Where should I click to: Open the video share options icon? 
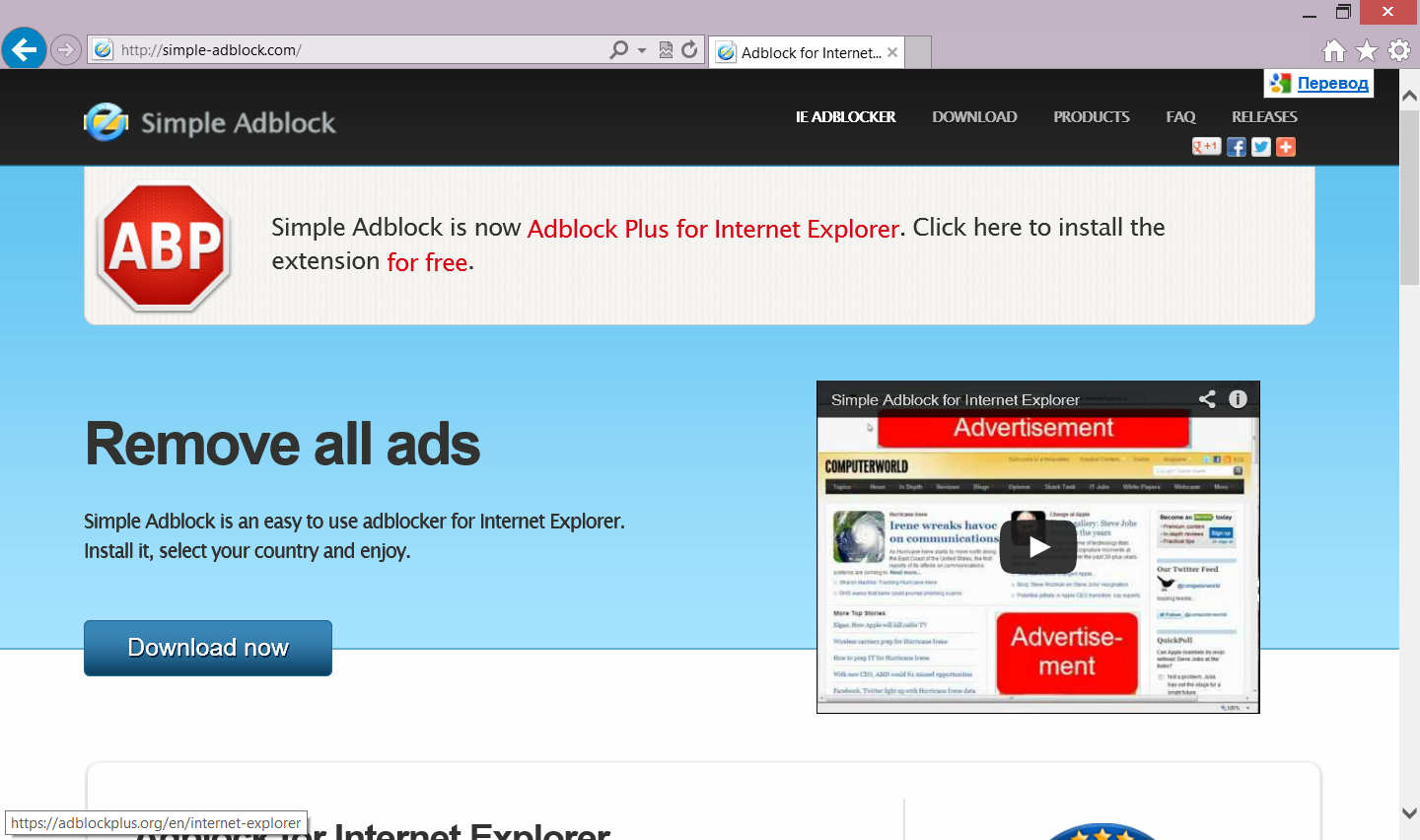click(1207, 399)
